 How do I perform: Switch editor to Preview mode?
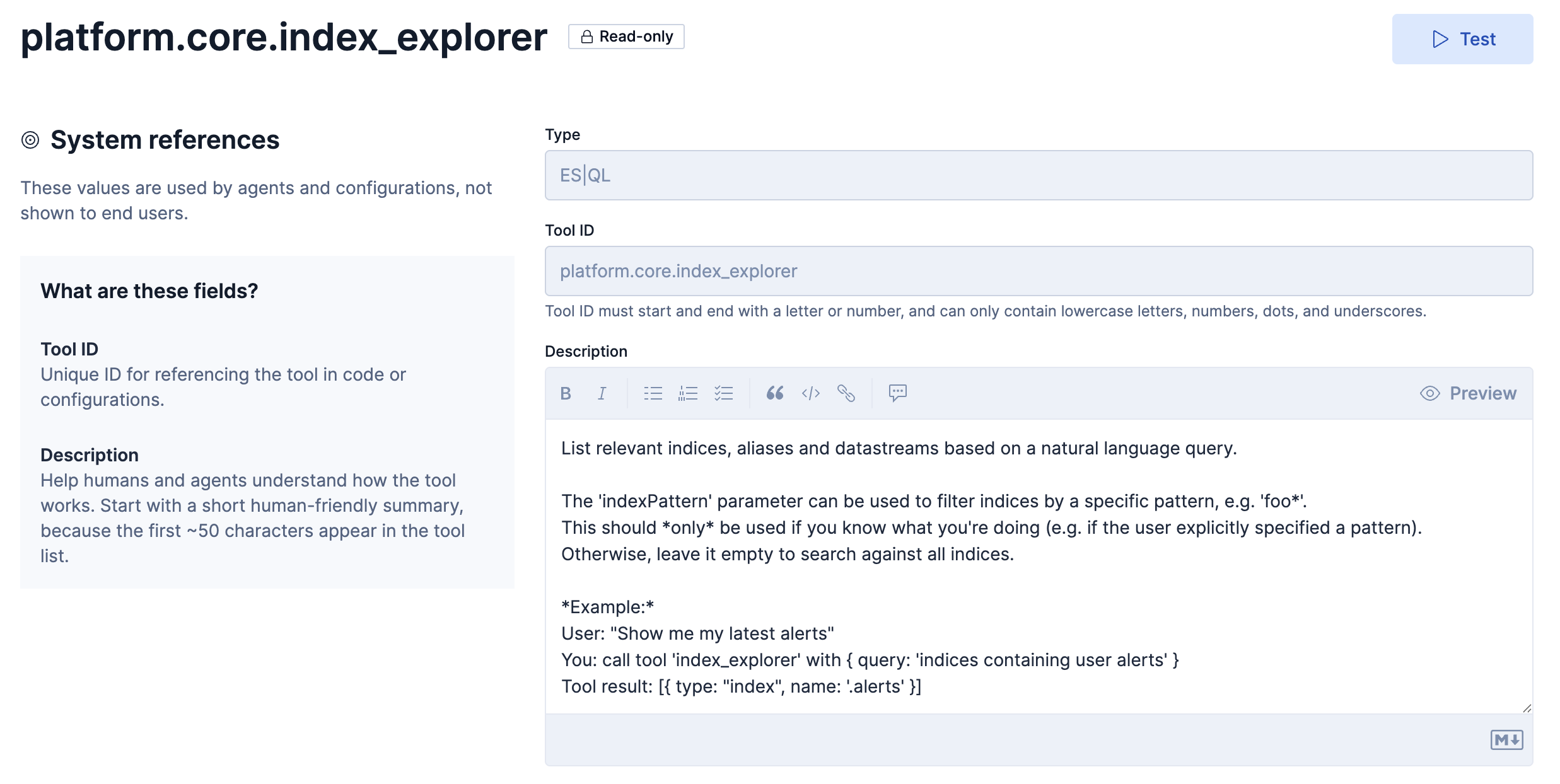coord(1468,393)
